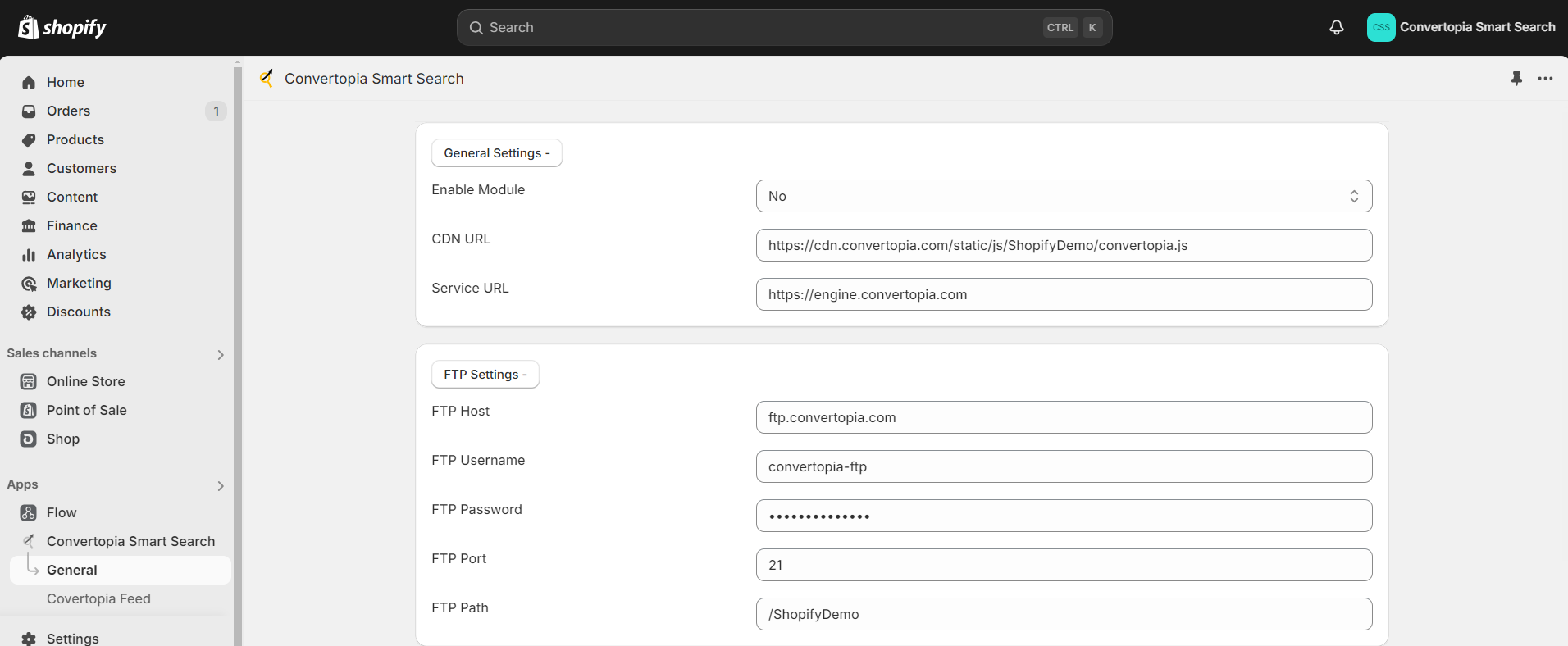Click the Orders count badge
Screen dimensions: 1568x646
coord(216,111)
